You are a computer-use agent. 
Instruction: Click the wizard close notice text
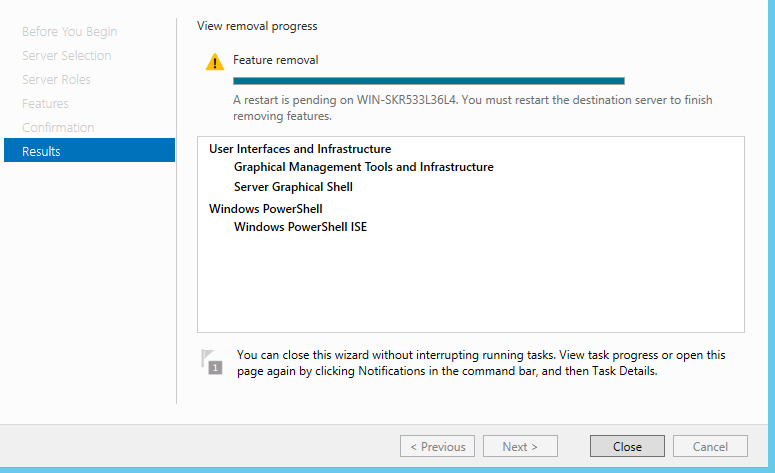point(481,363)
